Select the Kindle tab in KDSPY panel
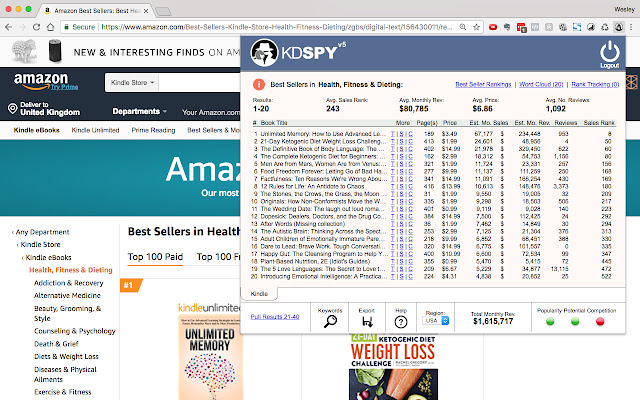Image resolution: width=640 pixels, height=400 pixels. [259, 293]
